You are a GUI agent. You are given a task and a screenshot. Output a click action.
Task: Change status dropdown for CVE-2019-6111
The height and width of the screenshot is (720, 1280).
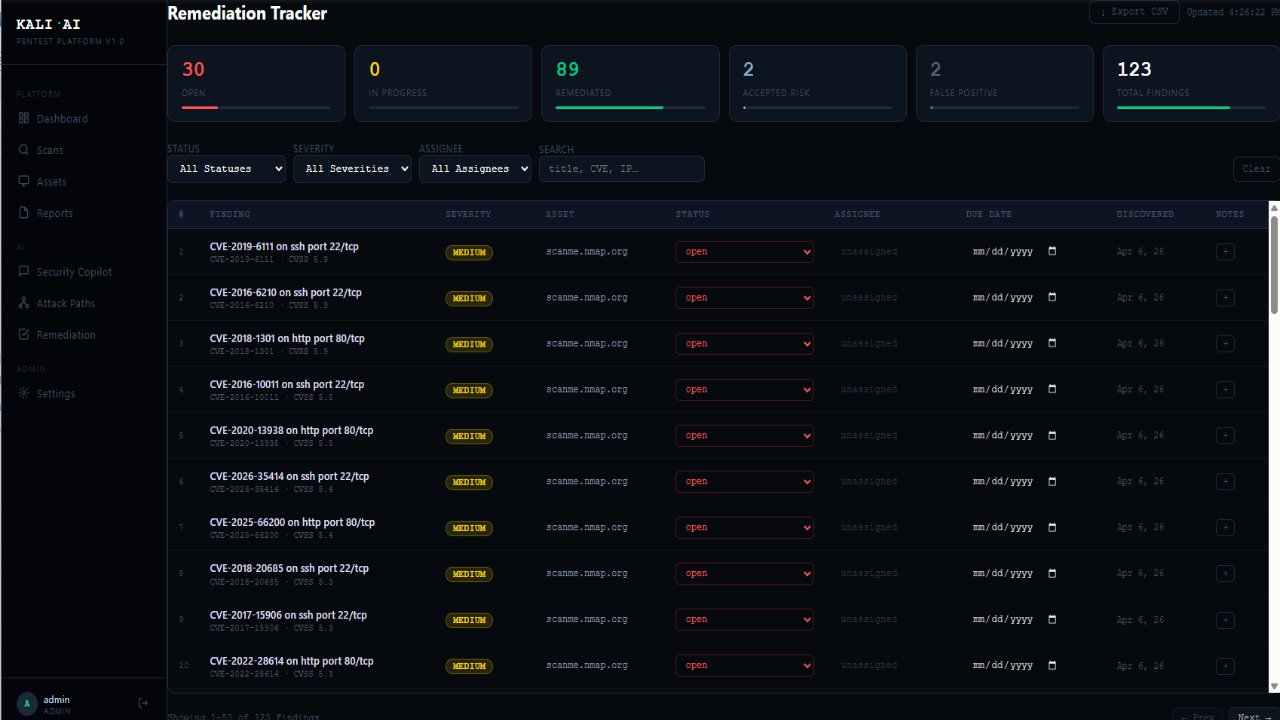(x=744, y=252)
